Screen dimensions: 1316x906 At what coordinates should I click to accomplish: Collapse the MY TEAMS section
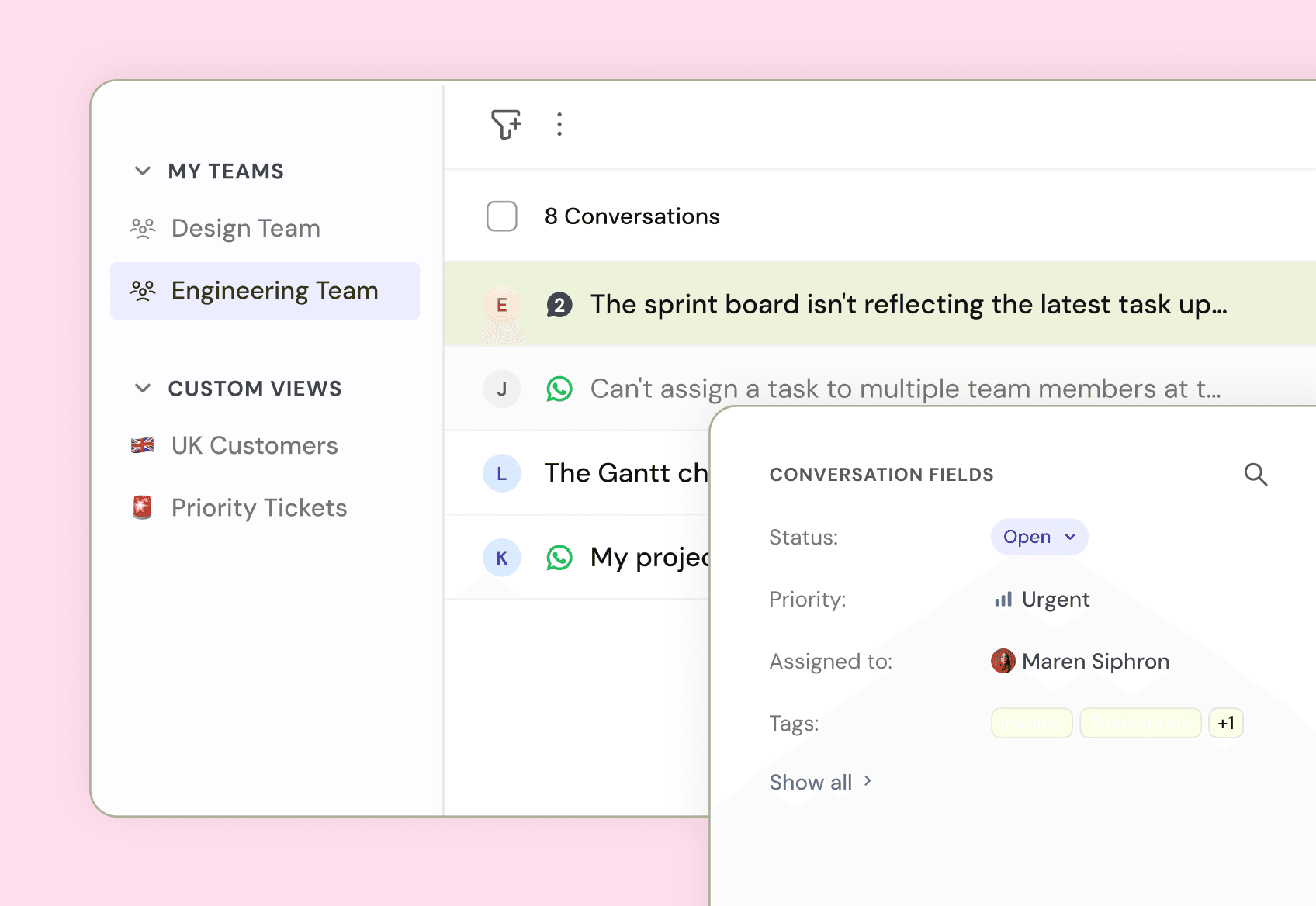(143, 171)
